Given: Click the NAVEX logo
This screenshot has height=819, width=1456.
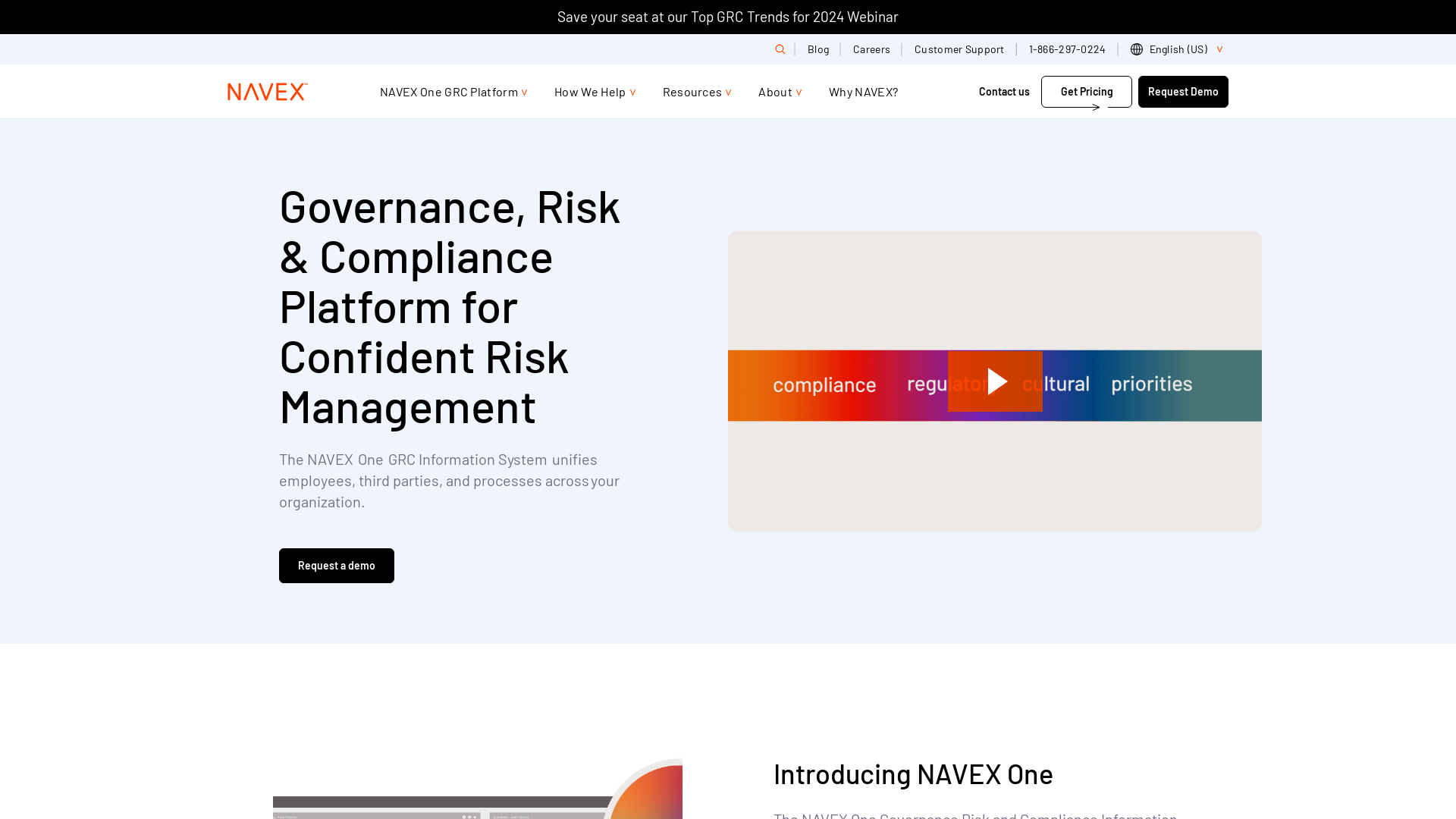Looking at the screenshot, I should [x=268, y=92].
